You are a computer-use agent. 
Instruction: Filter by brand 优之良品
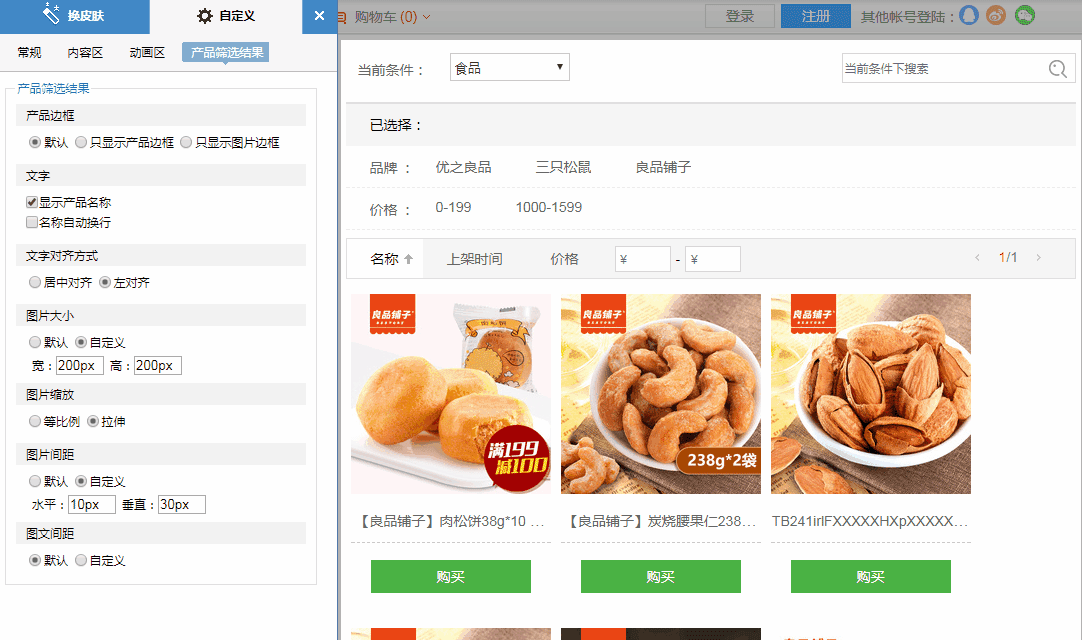point(463,167)
